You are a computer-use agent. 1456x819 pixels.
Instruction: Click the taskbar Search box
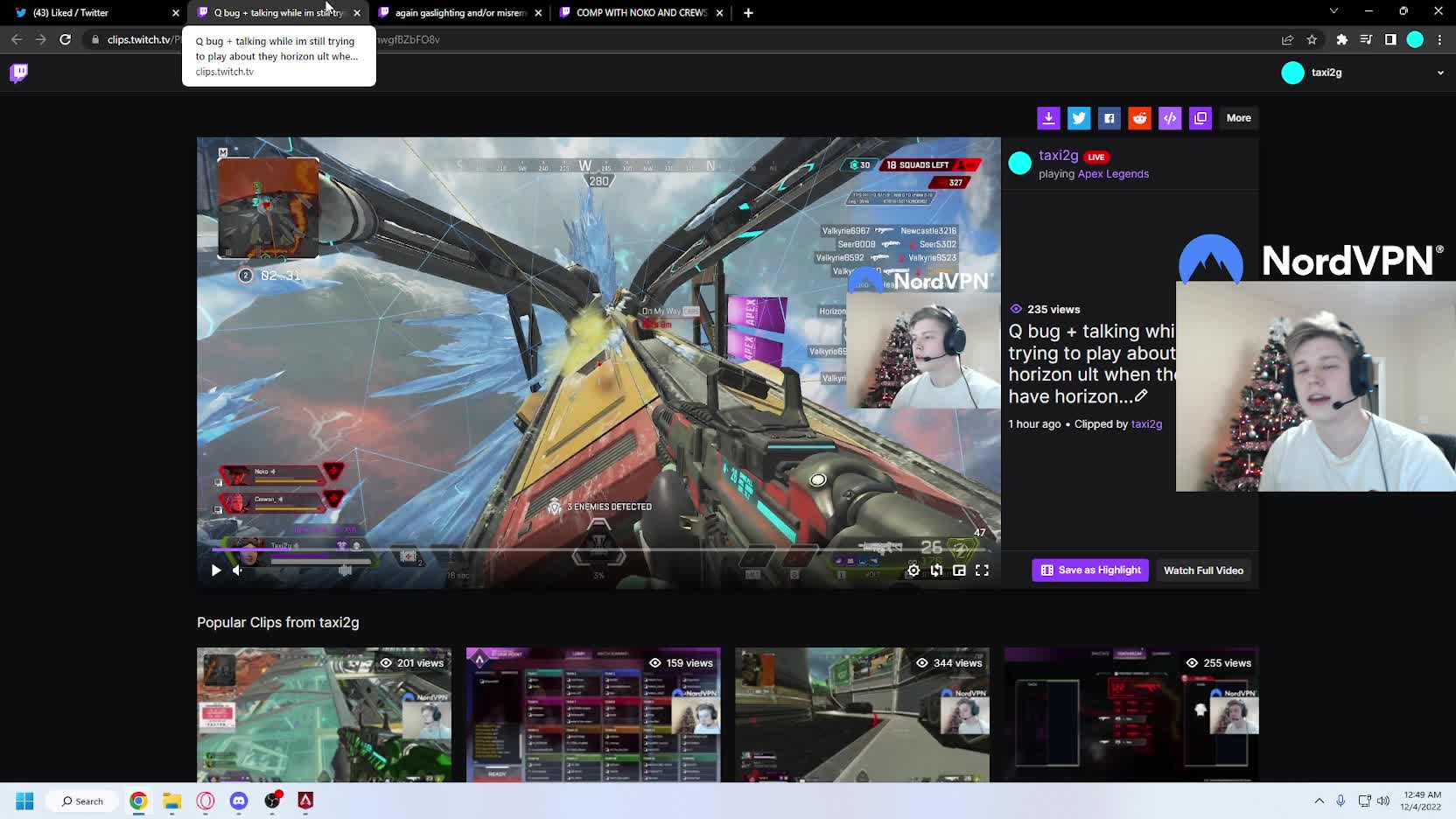click(x=83, y=801)
